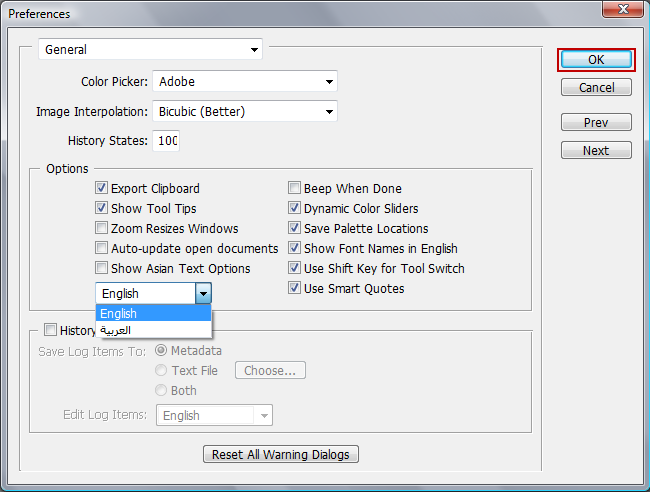
Task: Choose the Arabic language option
Action: 153,329
